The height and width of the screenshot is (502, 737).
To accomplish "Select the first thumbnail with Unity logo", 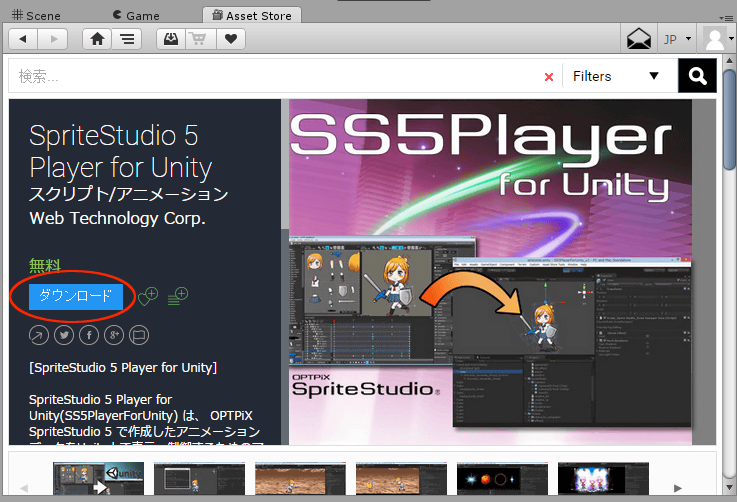I will pyautogui.click(x=98, y=478).
